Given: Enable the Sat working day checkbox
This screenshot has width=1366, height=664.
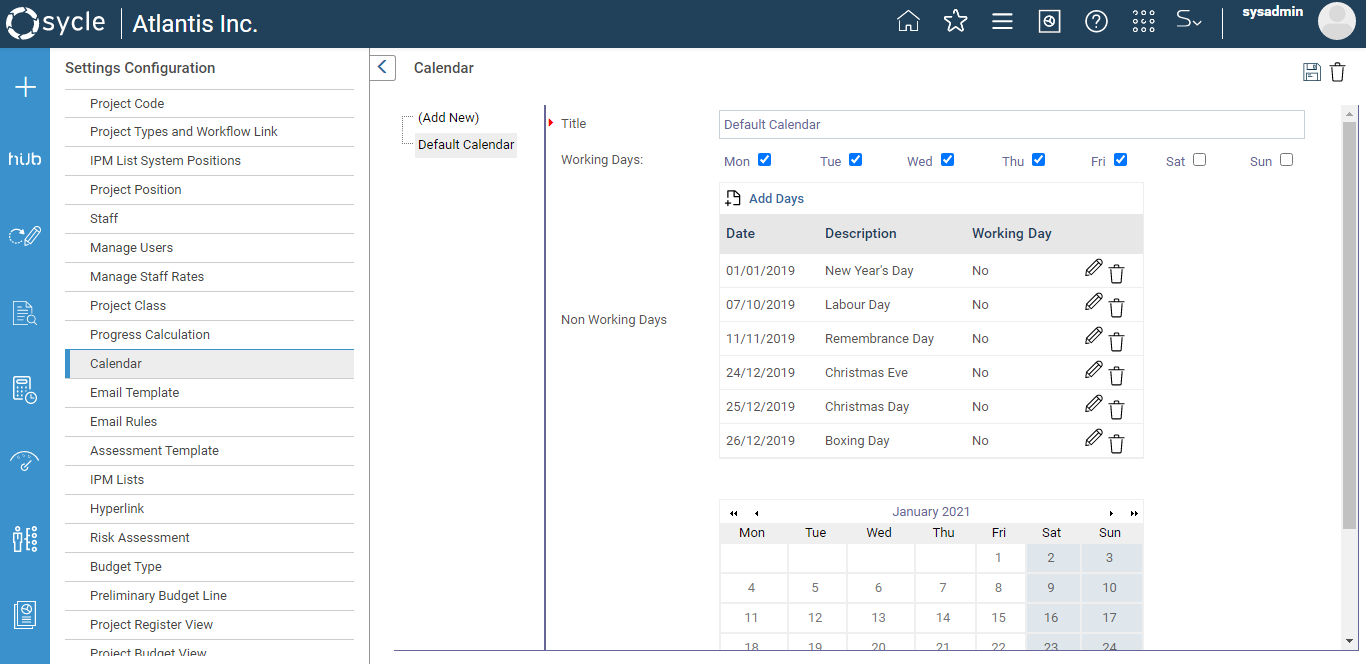Looking at the screenshot, I should (1199, 159).
